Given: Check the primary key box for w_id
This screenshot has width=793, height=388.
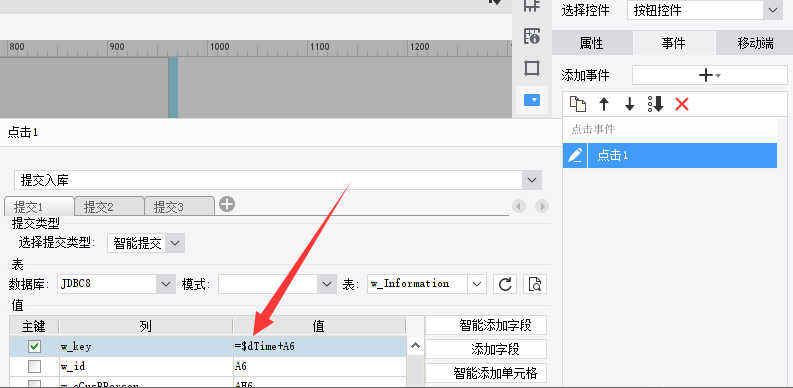Looking at the screenshot, I should [x=34, y=366].
